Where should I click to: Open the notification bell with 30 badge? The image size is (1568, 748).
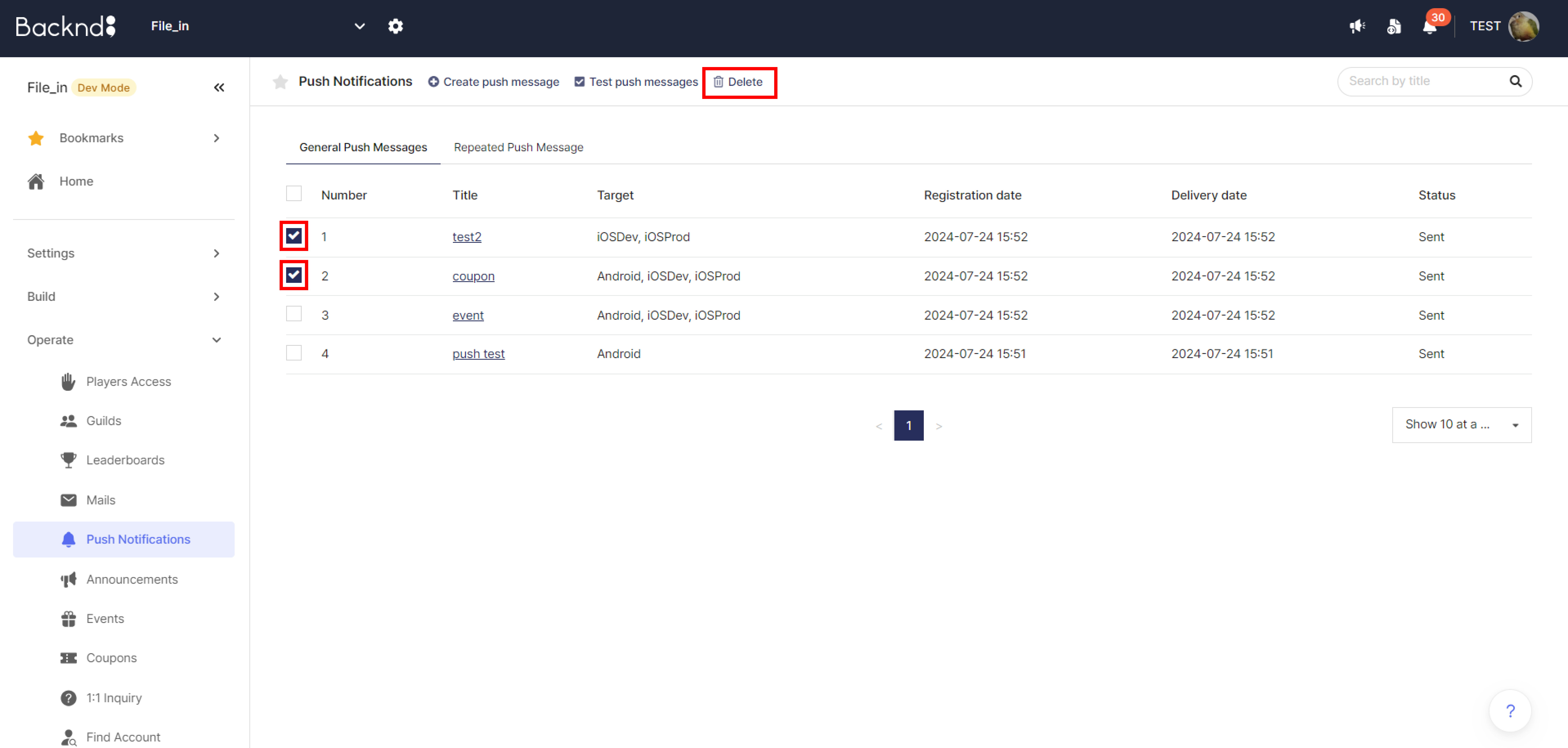tap(1430, 26)
